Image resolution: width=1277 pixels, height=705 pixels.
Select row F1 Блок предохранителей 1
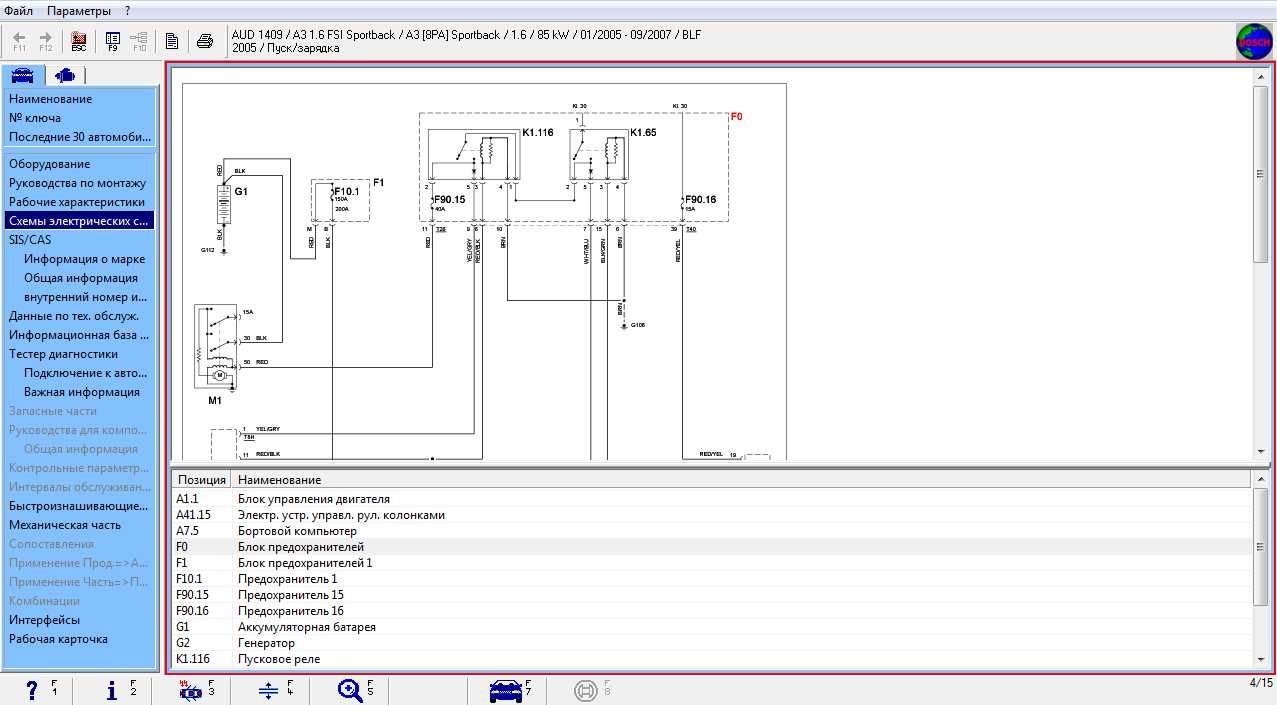712,563
